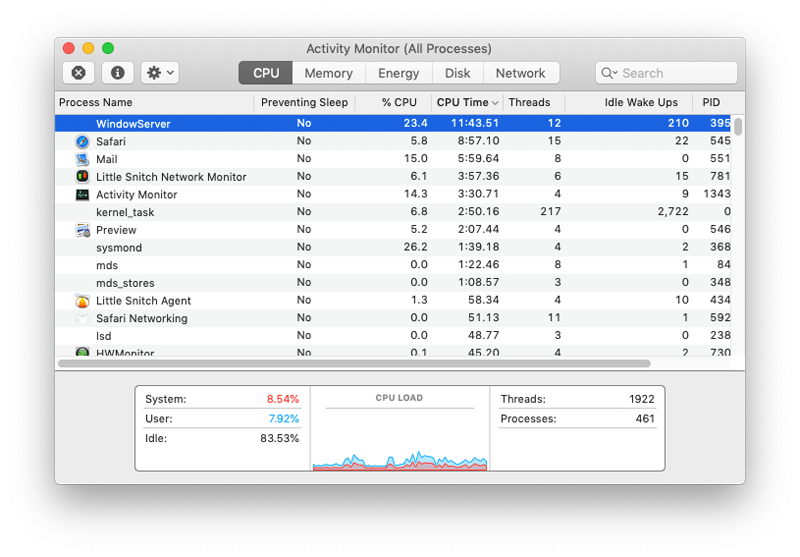Sort by Preventing Sleep column
The image size is (800, 557).
click(305, 103)
